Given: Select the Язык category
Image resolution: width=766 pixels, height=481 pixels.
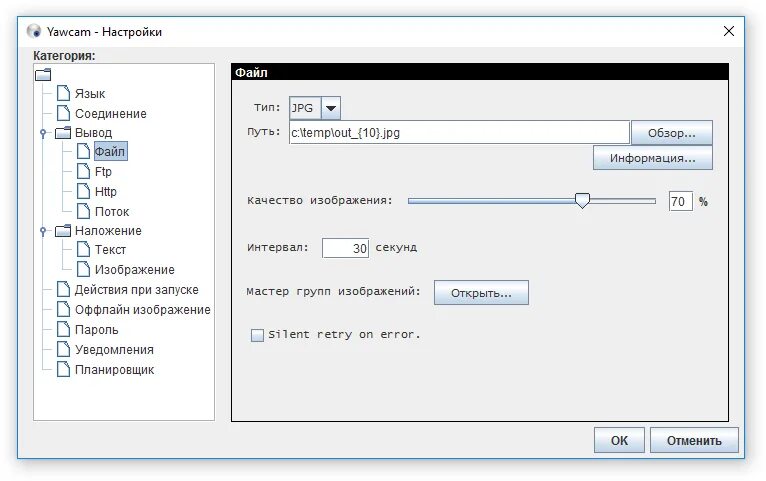Looking at the screenshot, I should (90, 93).
